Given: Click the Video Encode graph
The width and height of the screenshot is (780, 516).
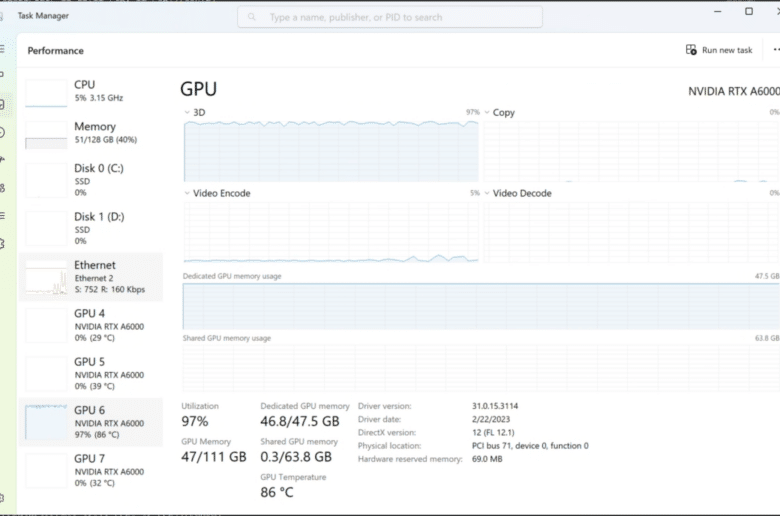Looking at the screenshot, I should [x=331, y=231].
